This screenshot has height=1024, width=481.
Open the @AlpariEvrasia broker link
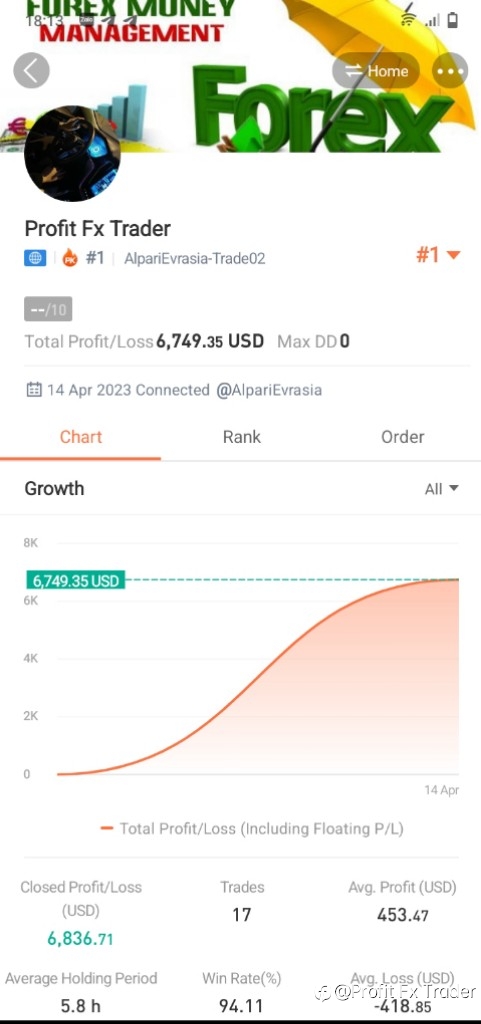(269, 391)
